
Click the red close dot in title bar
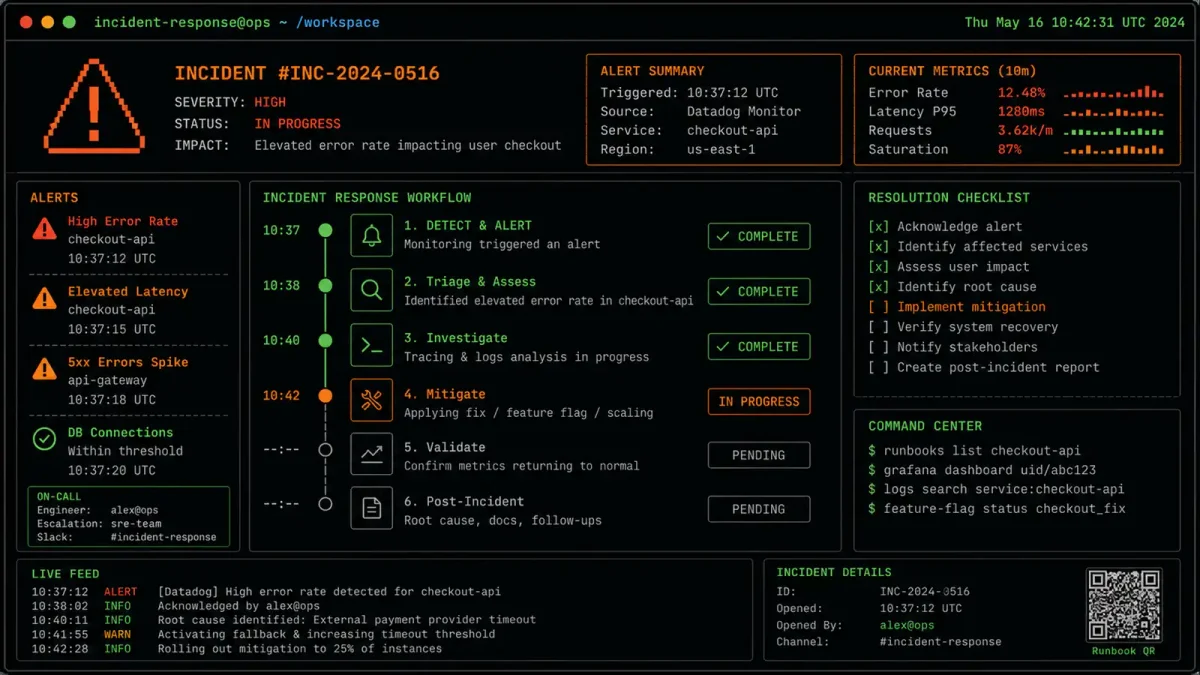[25, 22]
